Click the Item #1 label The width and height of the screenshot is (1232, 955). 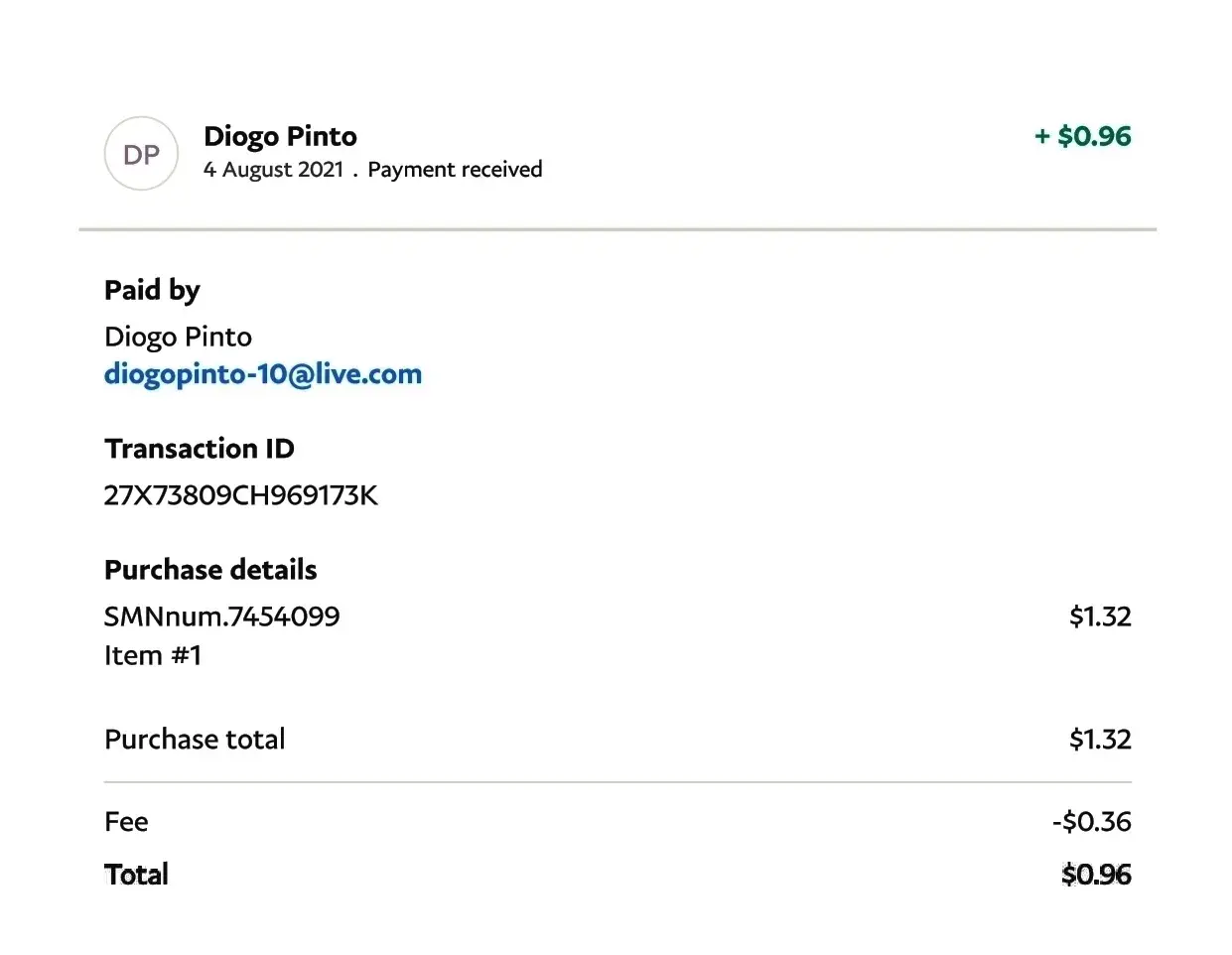(153, 655)
